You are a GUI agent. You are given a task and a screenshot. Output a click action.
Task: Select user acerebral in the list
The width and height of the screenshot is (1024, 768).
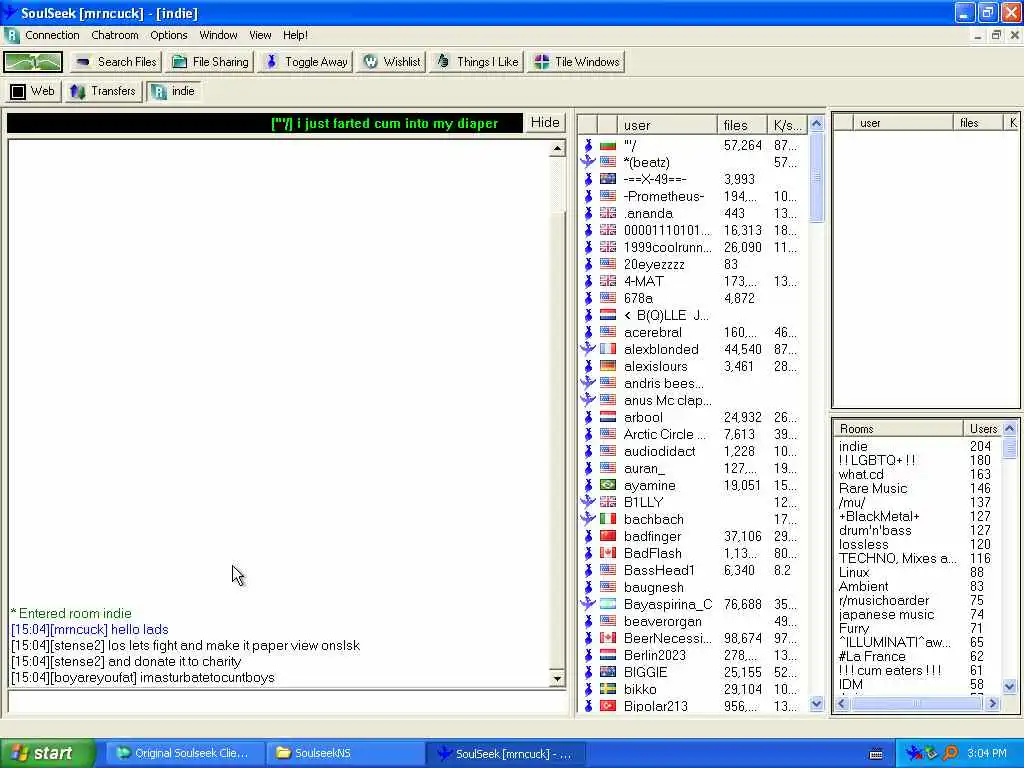click(652, 332)
